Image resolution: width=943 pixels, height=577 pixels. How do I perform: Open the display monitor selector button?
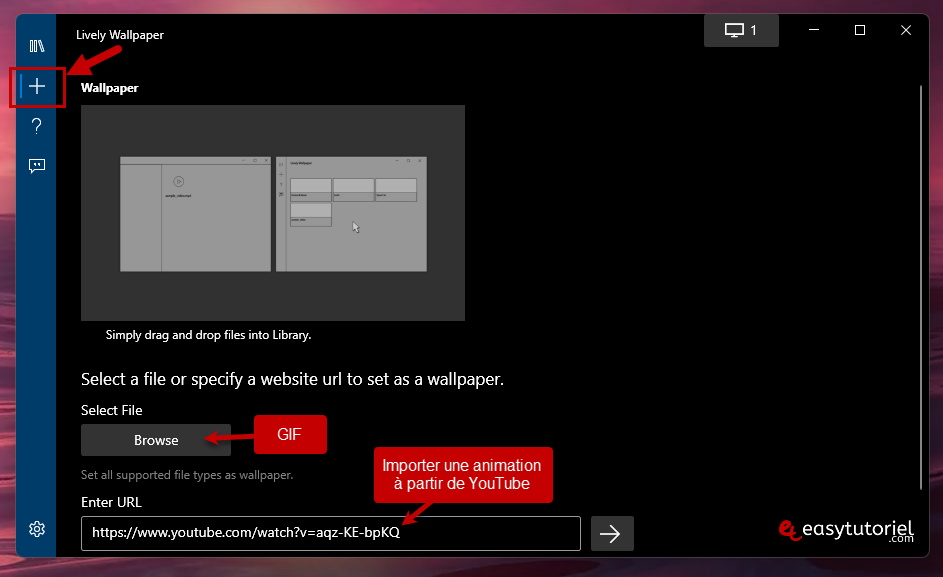(741, 30)
